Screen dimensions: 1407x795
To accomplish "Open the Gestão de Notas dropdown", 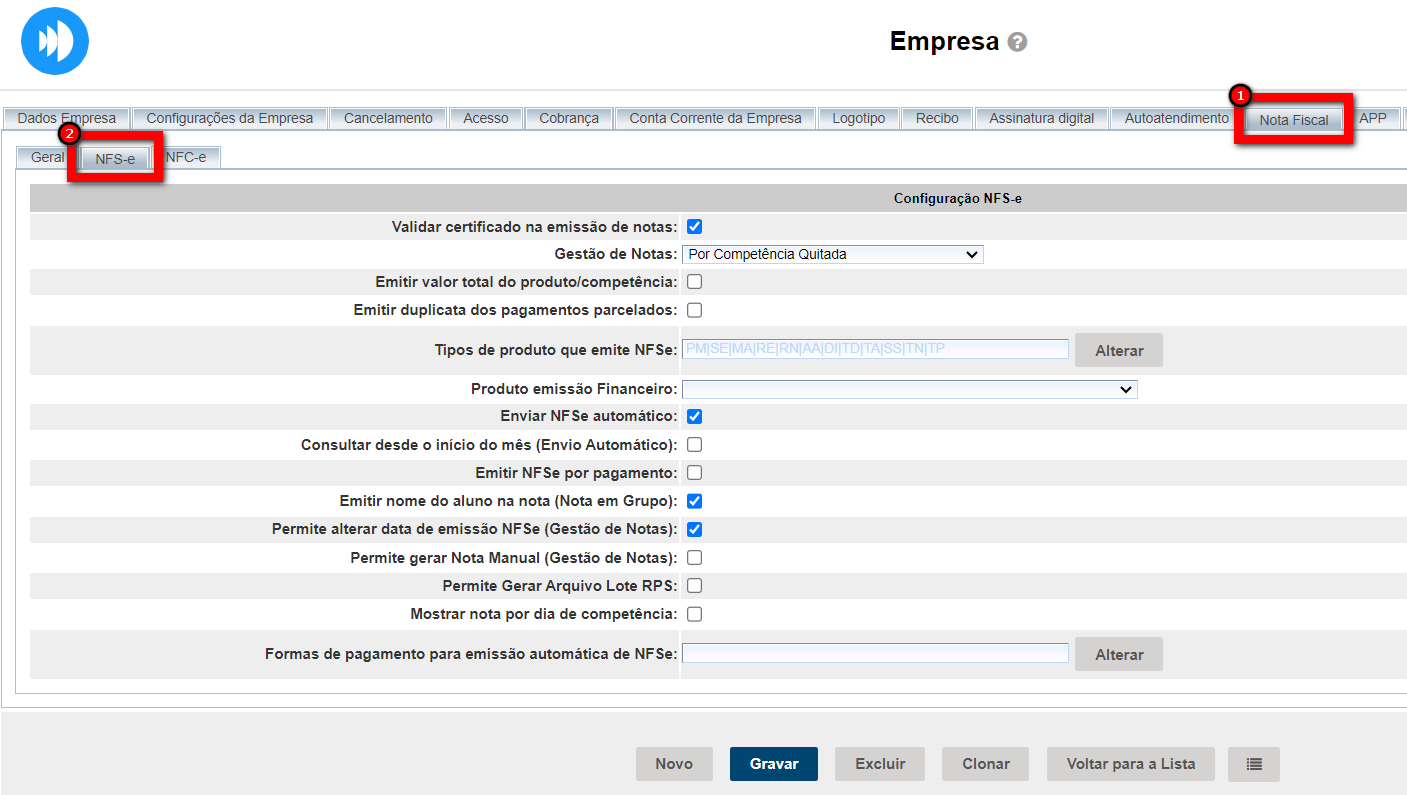I will click(832, 254).
